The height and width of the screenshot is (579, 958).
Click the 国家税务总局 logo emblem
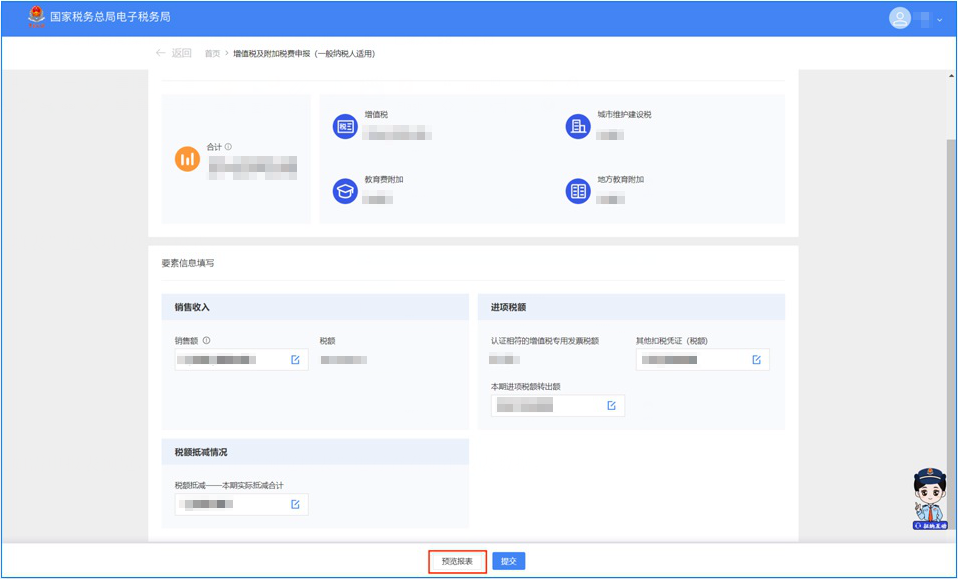[x=36, y=17]
